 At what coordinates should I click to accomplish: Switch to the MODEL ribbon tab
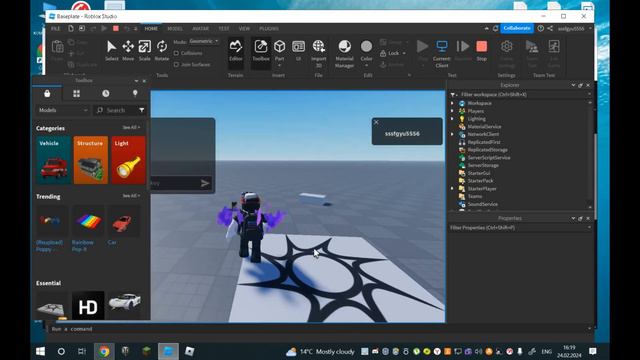(175, 29)
